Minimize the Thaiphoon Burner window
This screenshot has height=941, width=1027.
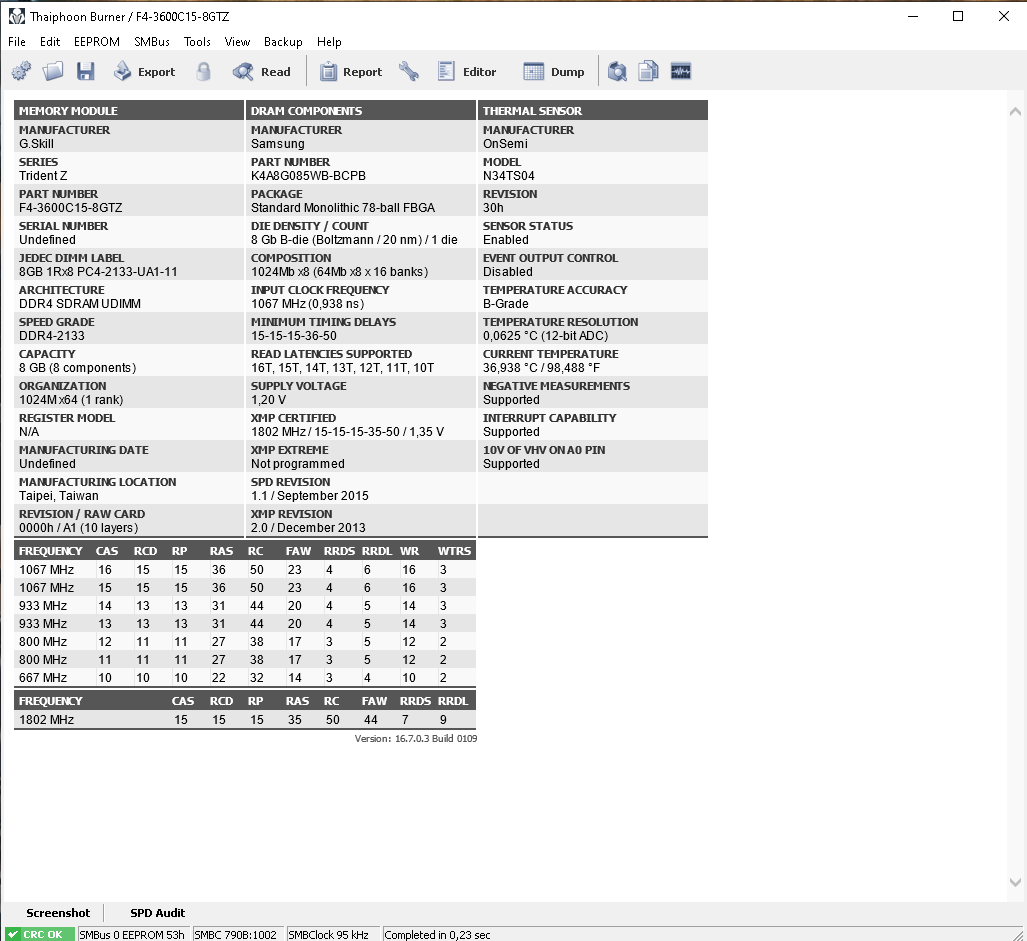click(913, 16)
